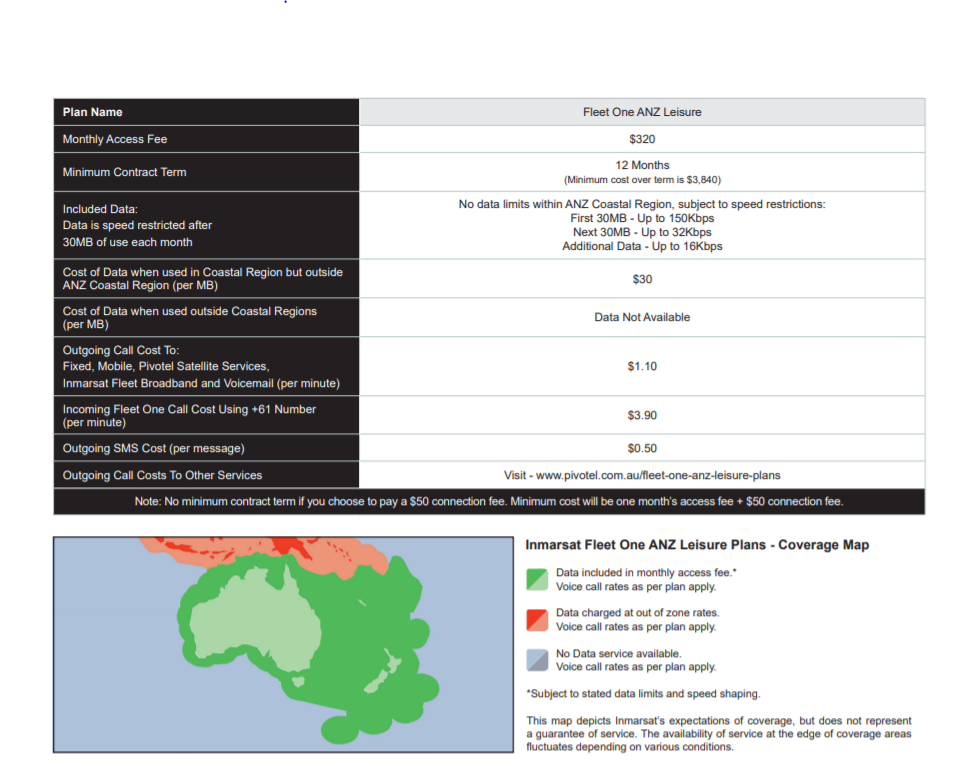Screen dimensions: 979x768
Task: Click the blue-grey legend color swatch
Action: pos(537,660)
